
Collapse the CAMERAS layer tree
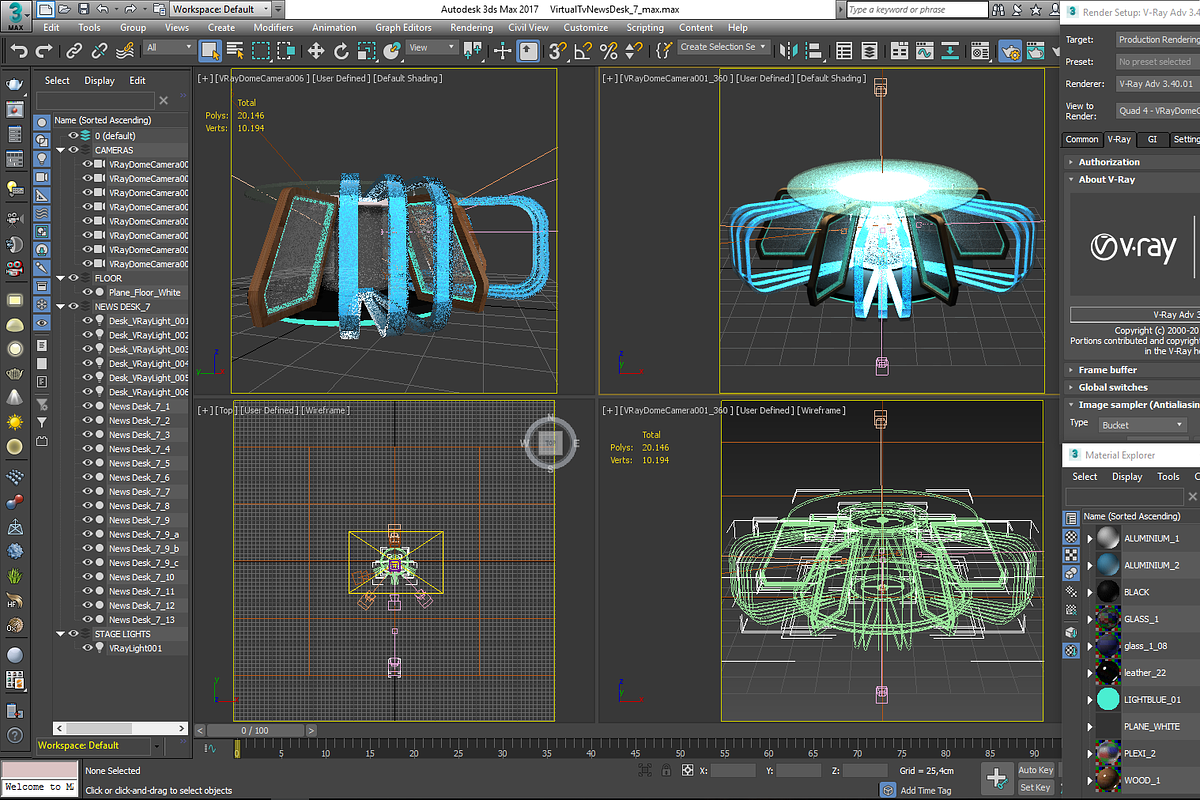click(60, 150)
